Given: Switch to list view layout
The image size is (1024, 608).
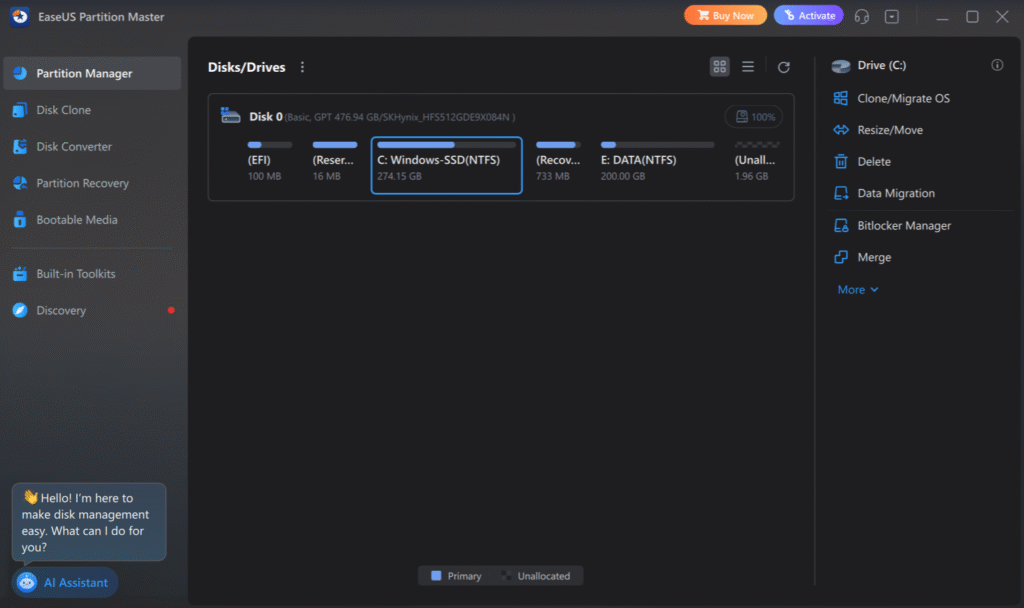Looking at the screenshot, I should click(748, 67).
